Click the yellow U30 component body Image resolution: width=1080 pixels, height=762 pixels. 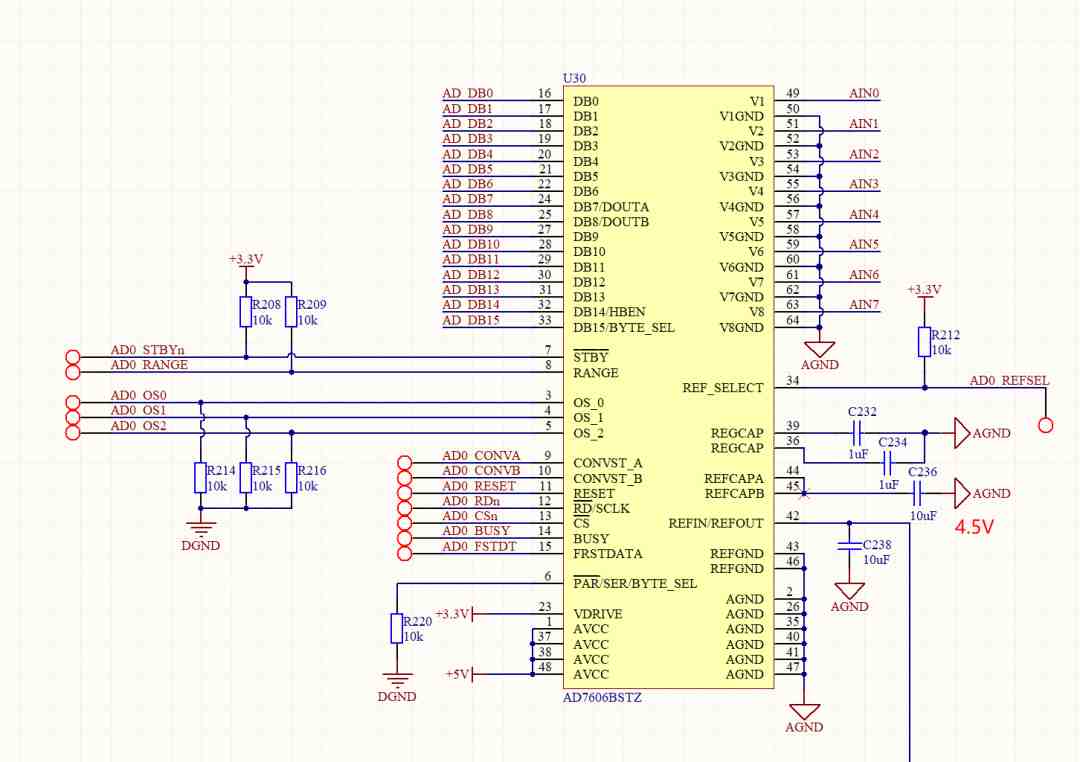[668, 387]
